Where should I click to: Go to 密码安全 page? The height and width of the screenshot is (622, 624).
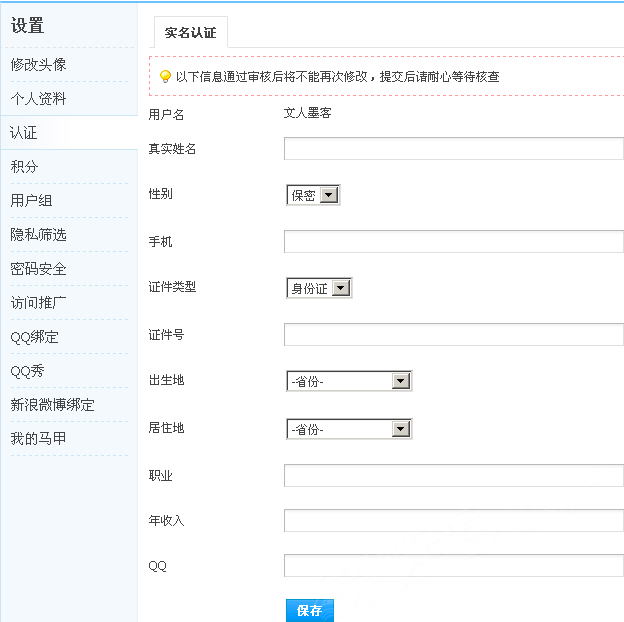(39, 269)
